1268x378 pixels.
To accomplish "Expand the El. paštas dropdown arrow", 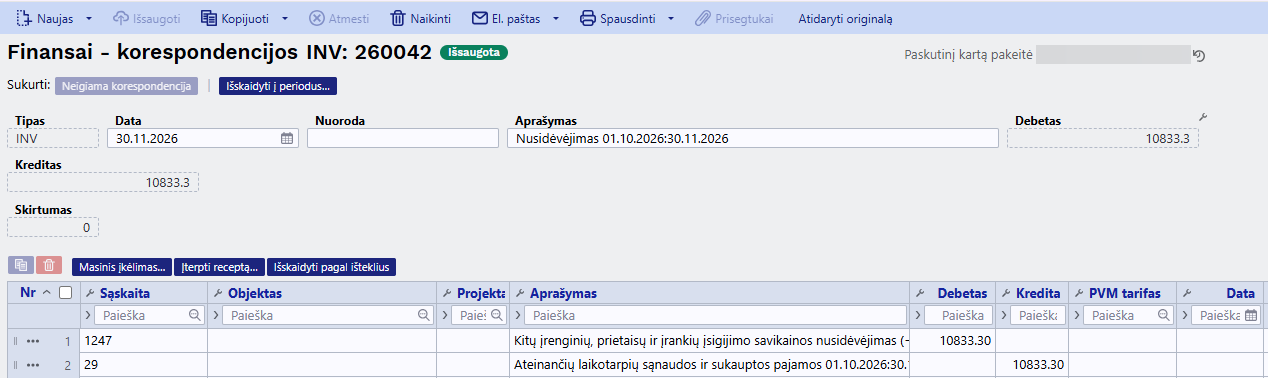I will point(556,19).
